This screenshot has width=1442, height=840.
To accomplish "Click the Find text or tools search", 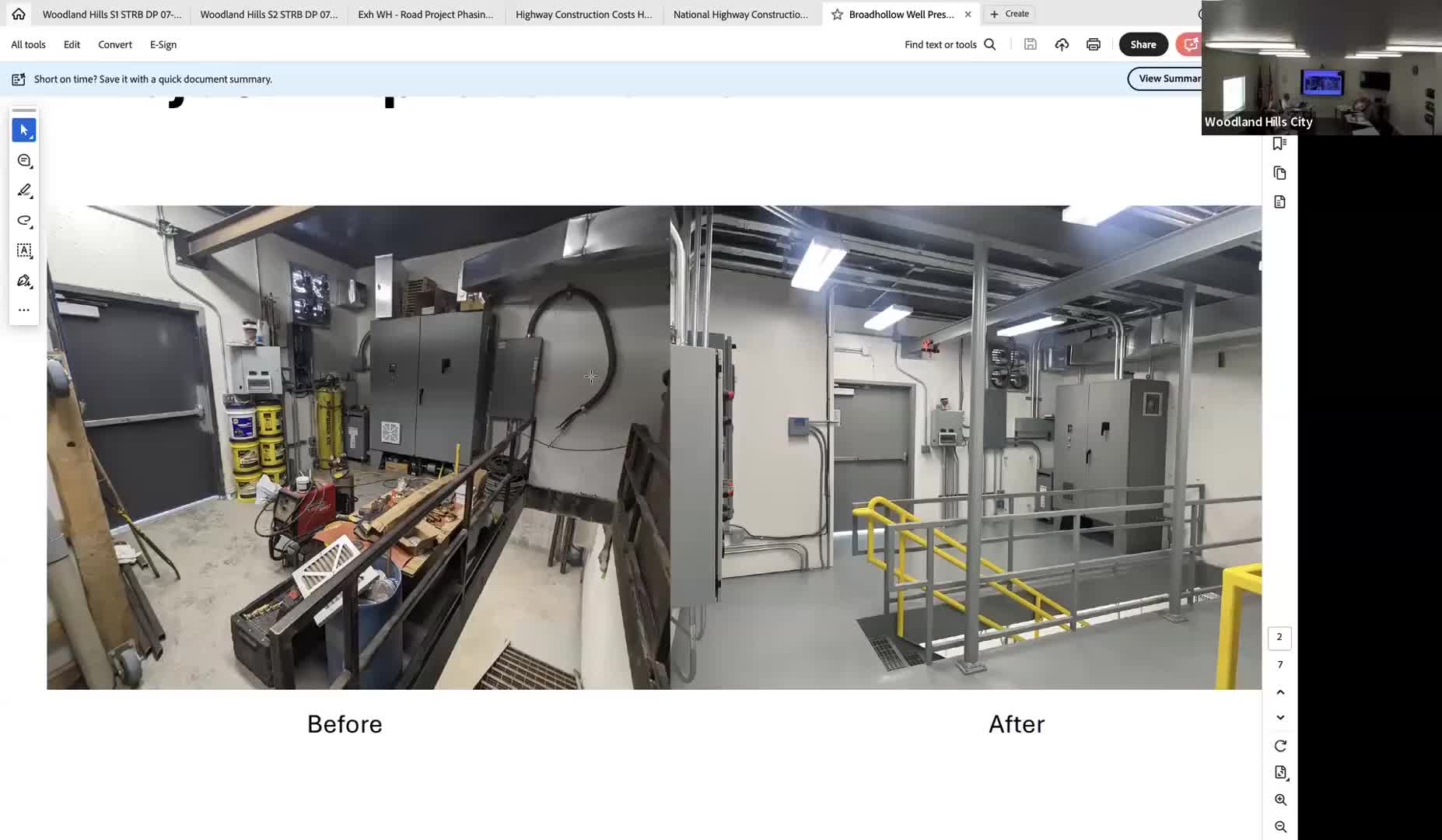I will click(x=950, y=44).
